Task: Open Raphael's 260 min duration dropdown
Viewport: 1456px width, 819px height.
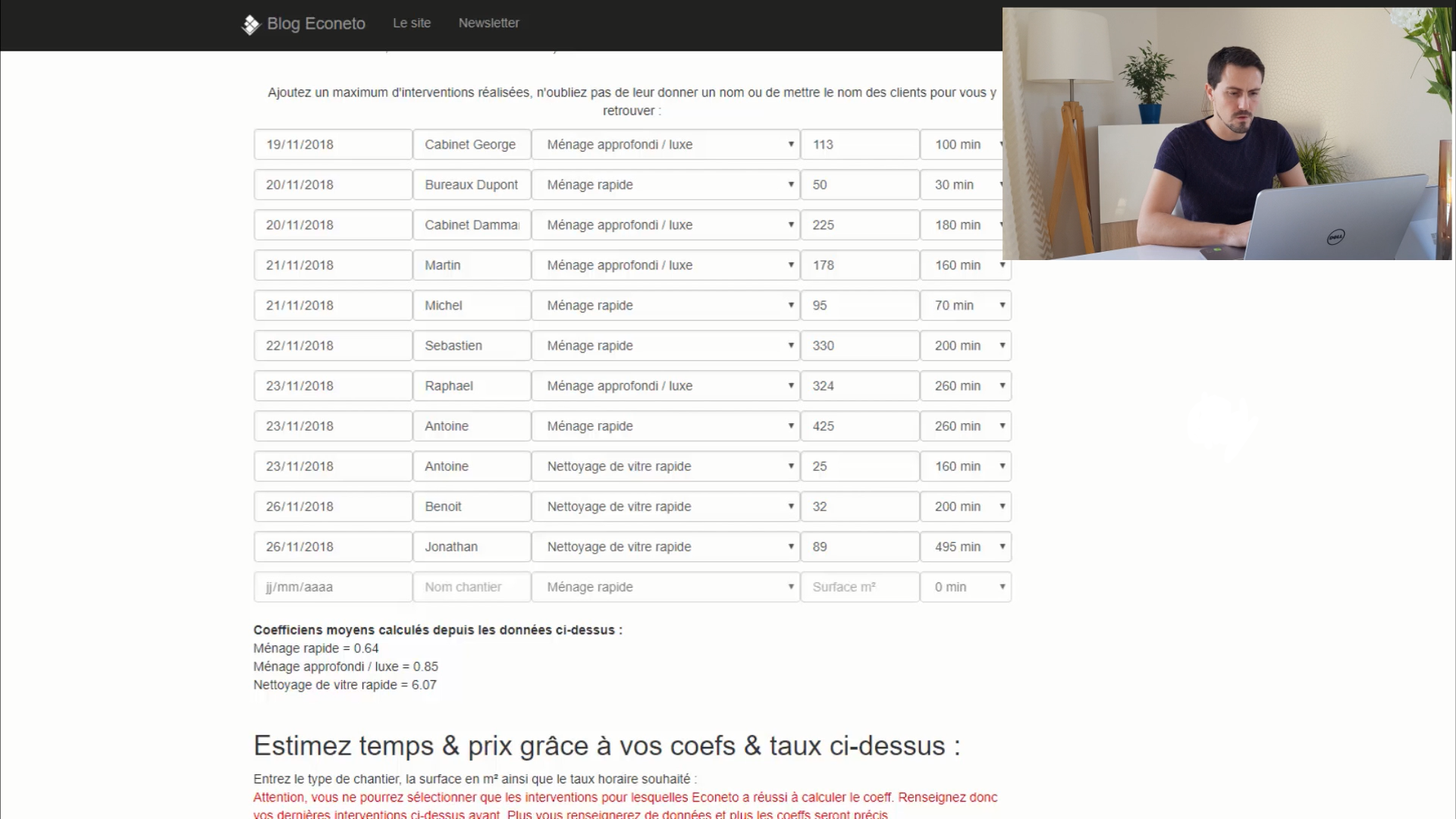Action: 965,385
